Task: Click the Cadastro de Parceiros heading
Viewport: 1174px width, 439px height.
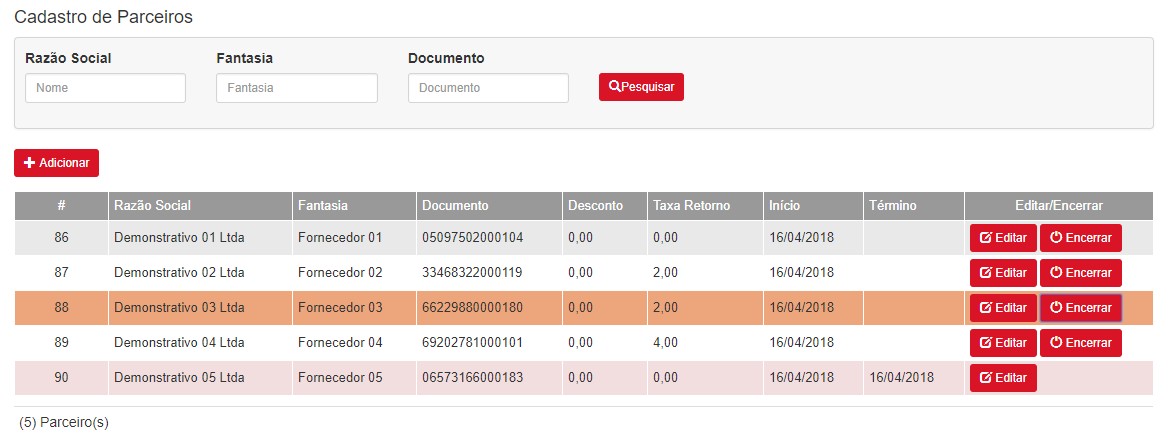Action: click(x=103, y=17)
